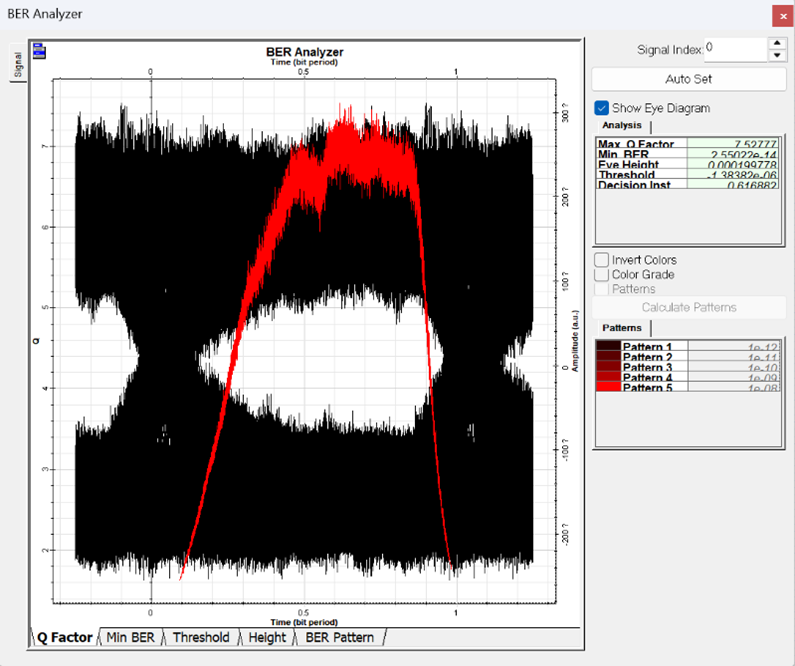Show the Height tab
Image resolution: width=795 pixels, height=666 pixels.
coord(267,637)
